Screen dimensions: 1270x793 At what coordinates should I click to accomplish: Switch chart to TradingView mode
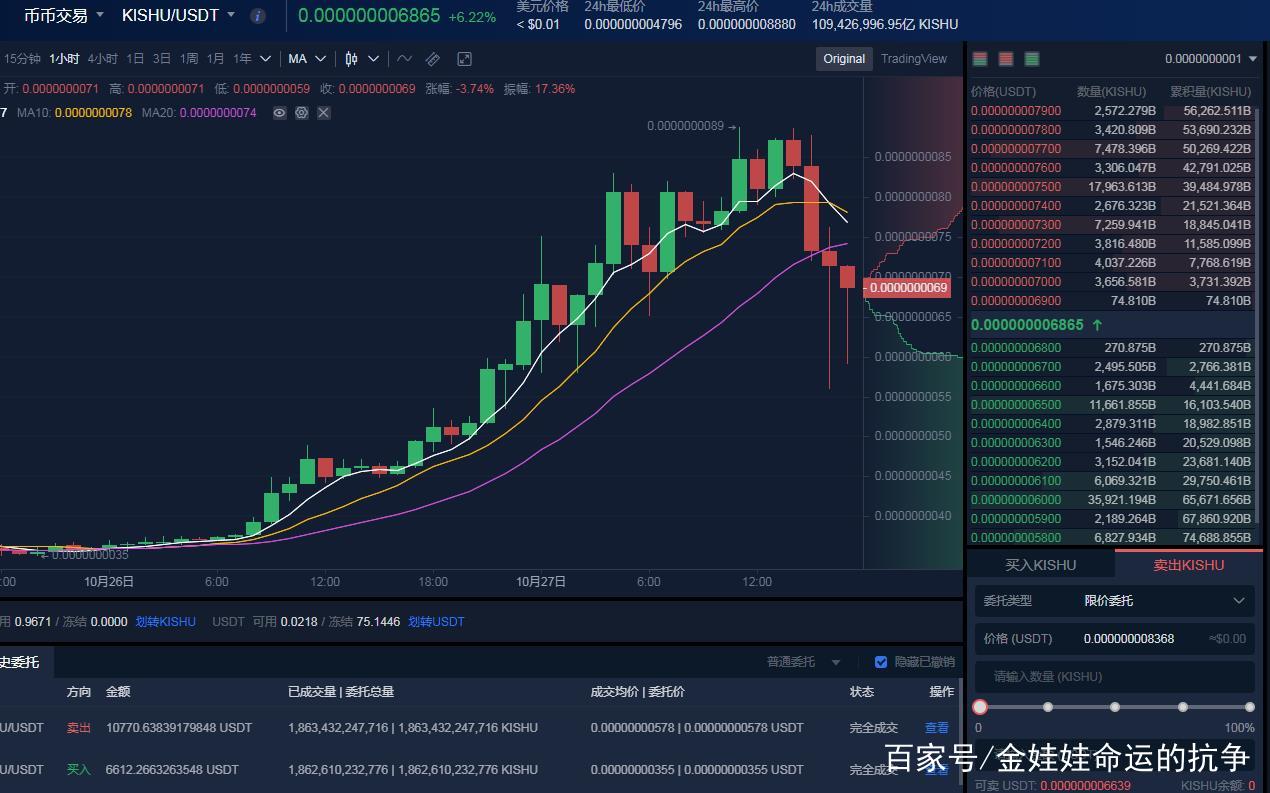click(914, 59)
